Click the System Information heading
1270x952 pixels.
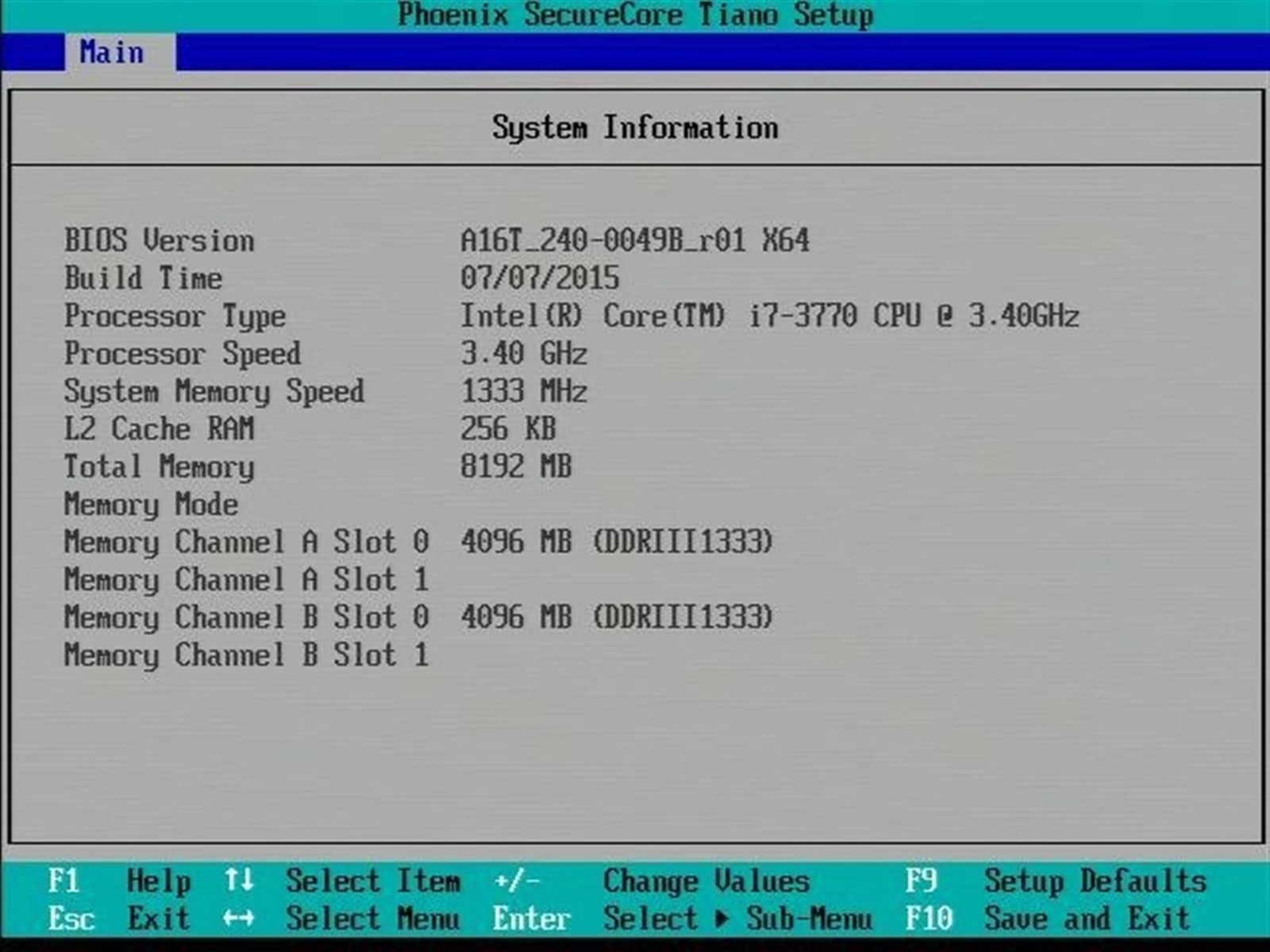[x=635, y=129]
